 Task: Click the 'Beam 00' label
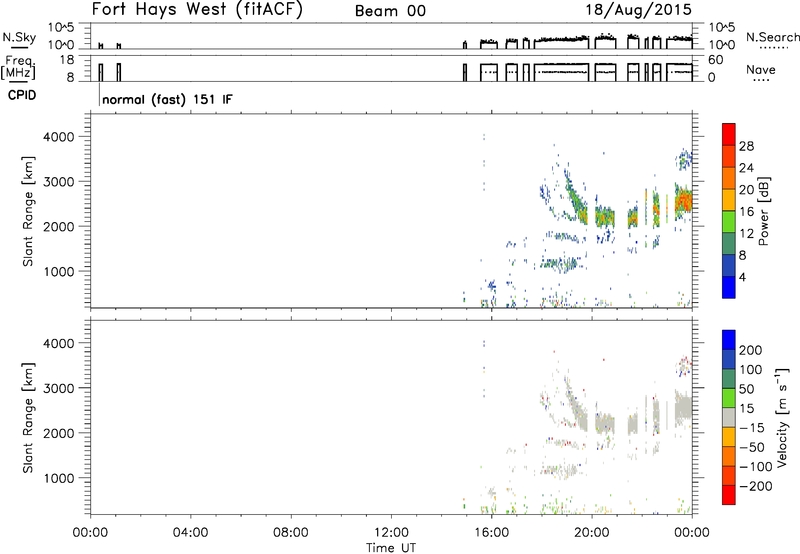point(390,11)
